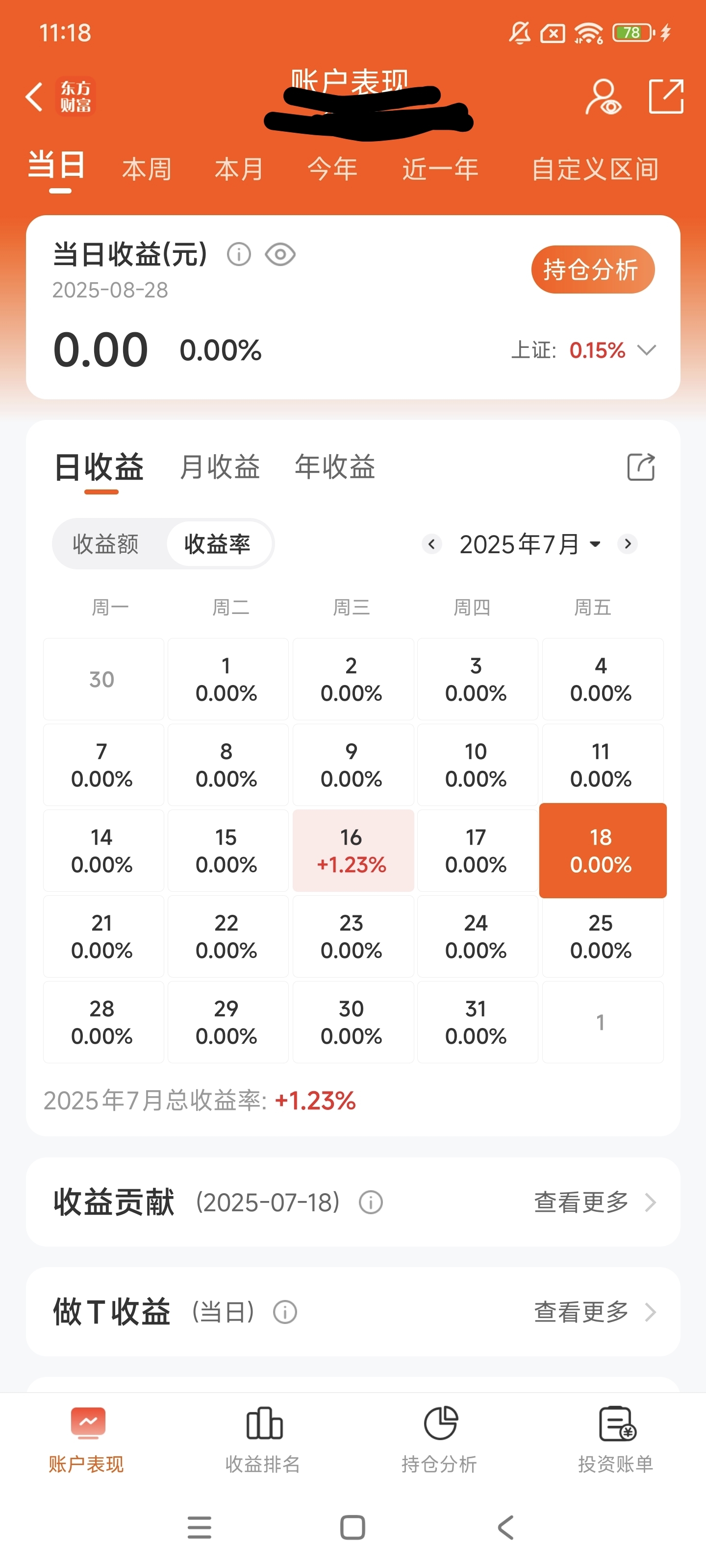
Task: Tap the share icon in top header
Action: [x=666, y=96]
